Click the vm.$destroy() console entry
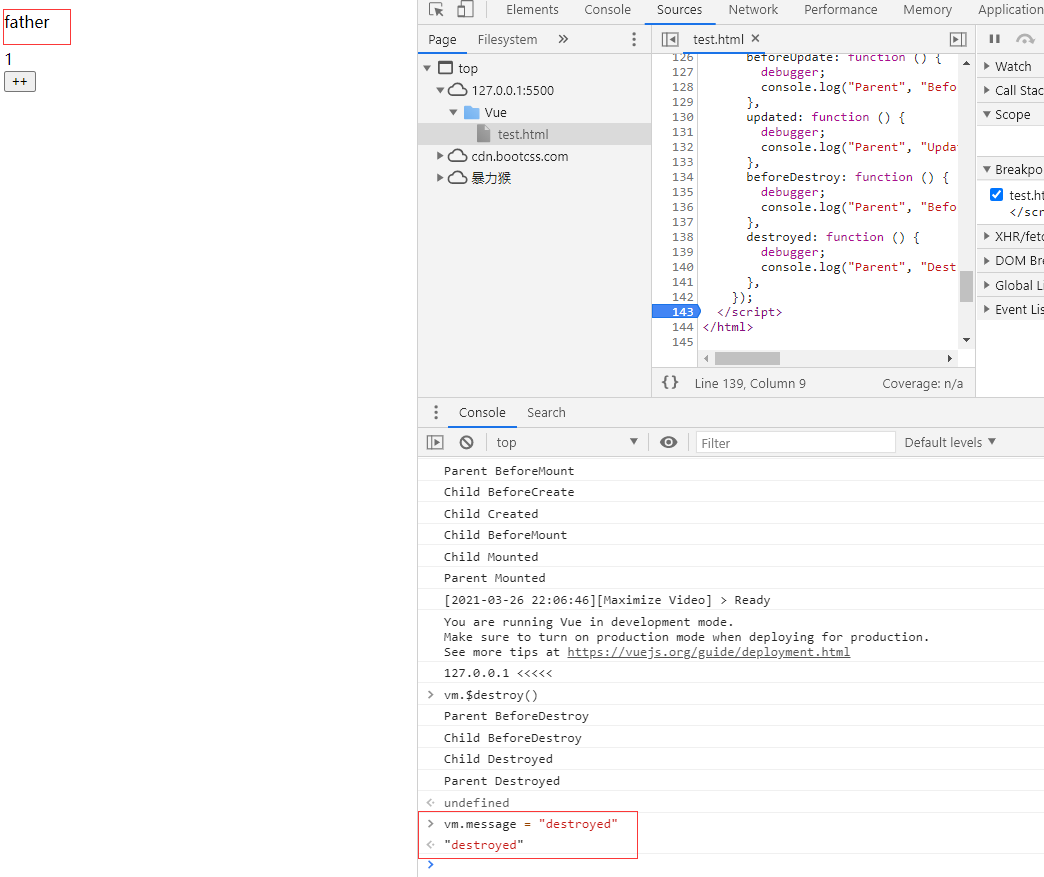The image size is (1044, 877). [x=491, y=695]
